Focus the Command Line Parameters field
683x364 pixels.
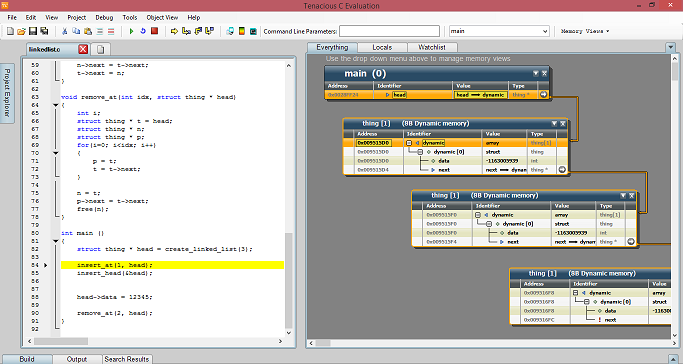click(389, 31)
